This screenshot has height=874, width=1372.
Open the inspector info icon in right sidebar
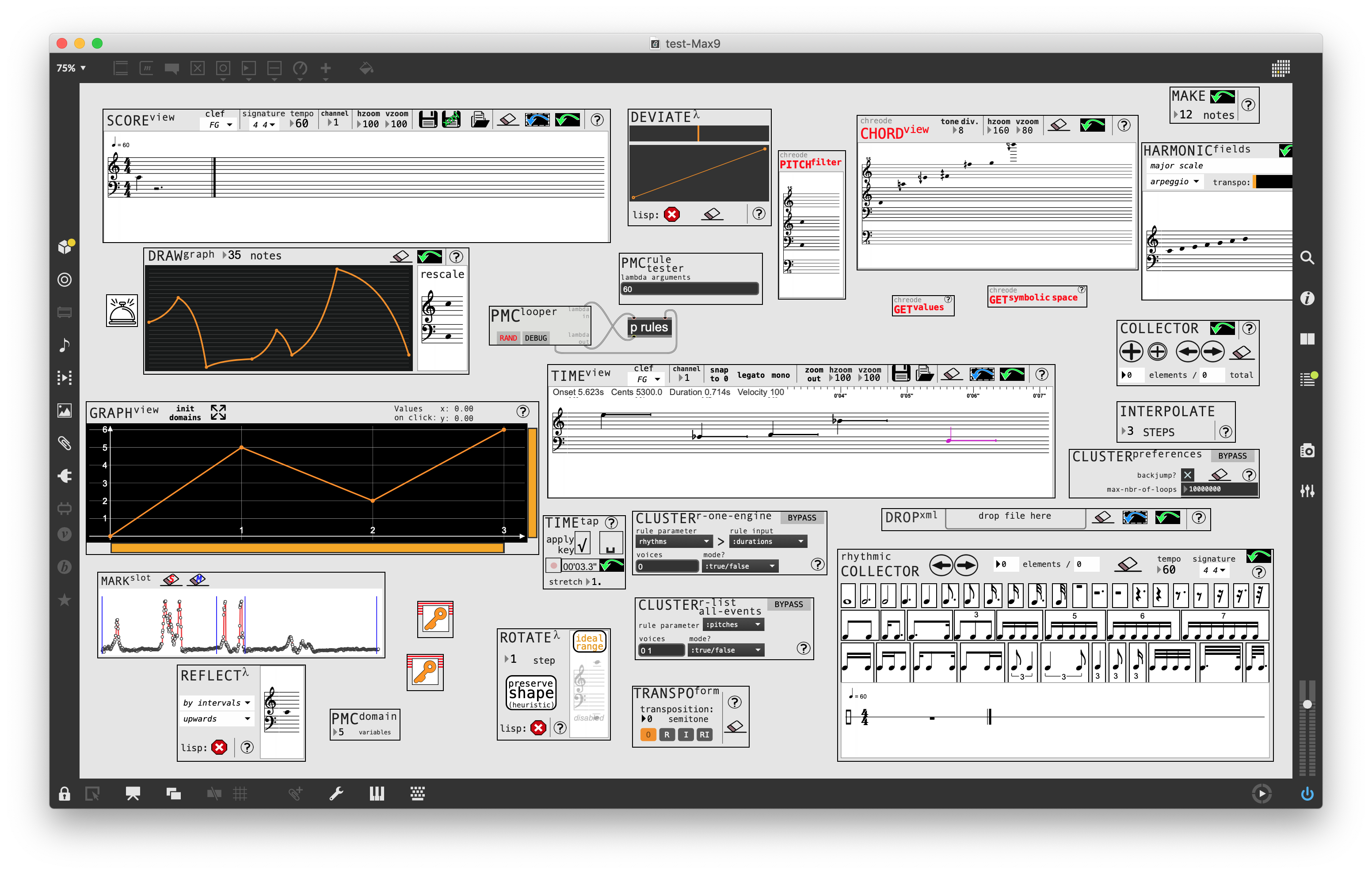(1307, 298)
